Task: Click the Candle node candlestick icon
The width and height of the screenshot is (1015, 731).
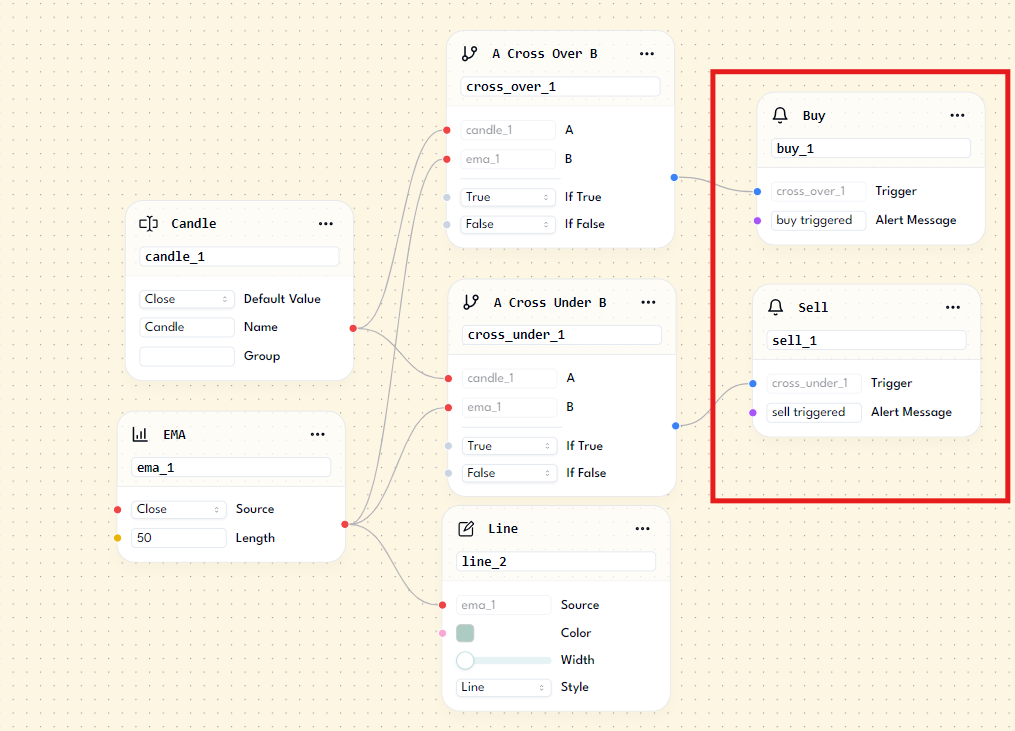Action: tap(149, 224)
